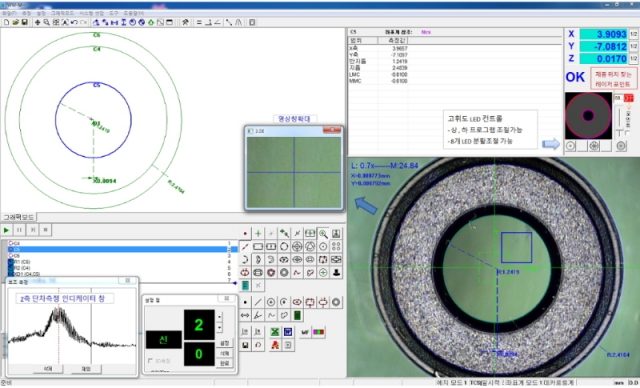Start the measurement program with play button
Viewport: 640px width, 388px height.
6,230
